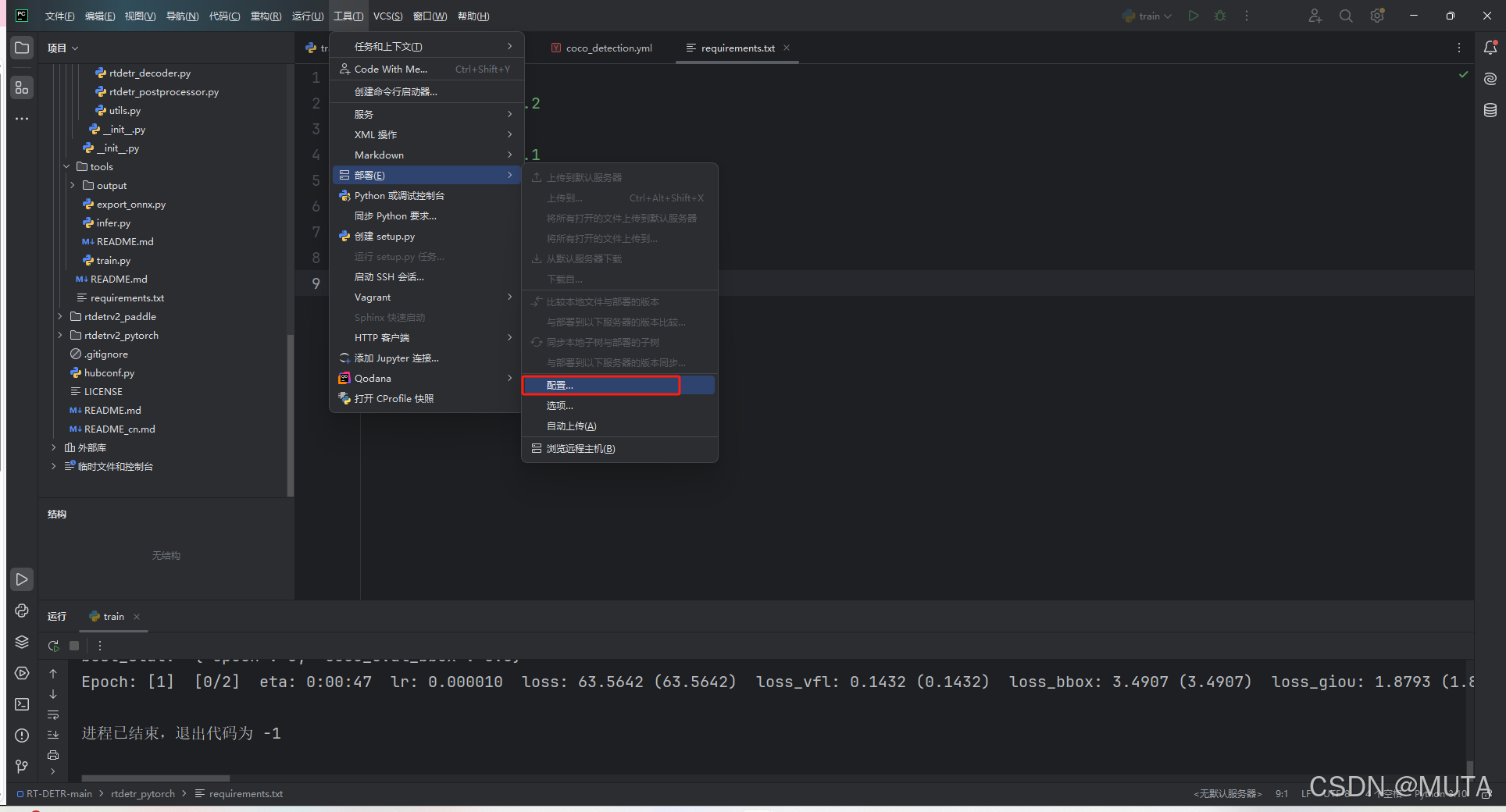This screenshot has width=1506, height=812.
Task: Click the Run tool window icon
Action: (22, 579)
